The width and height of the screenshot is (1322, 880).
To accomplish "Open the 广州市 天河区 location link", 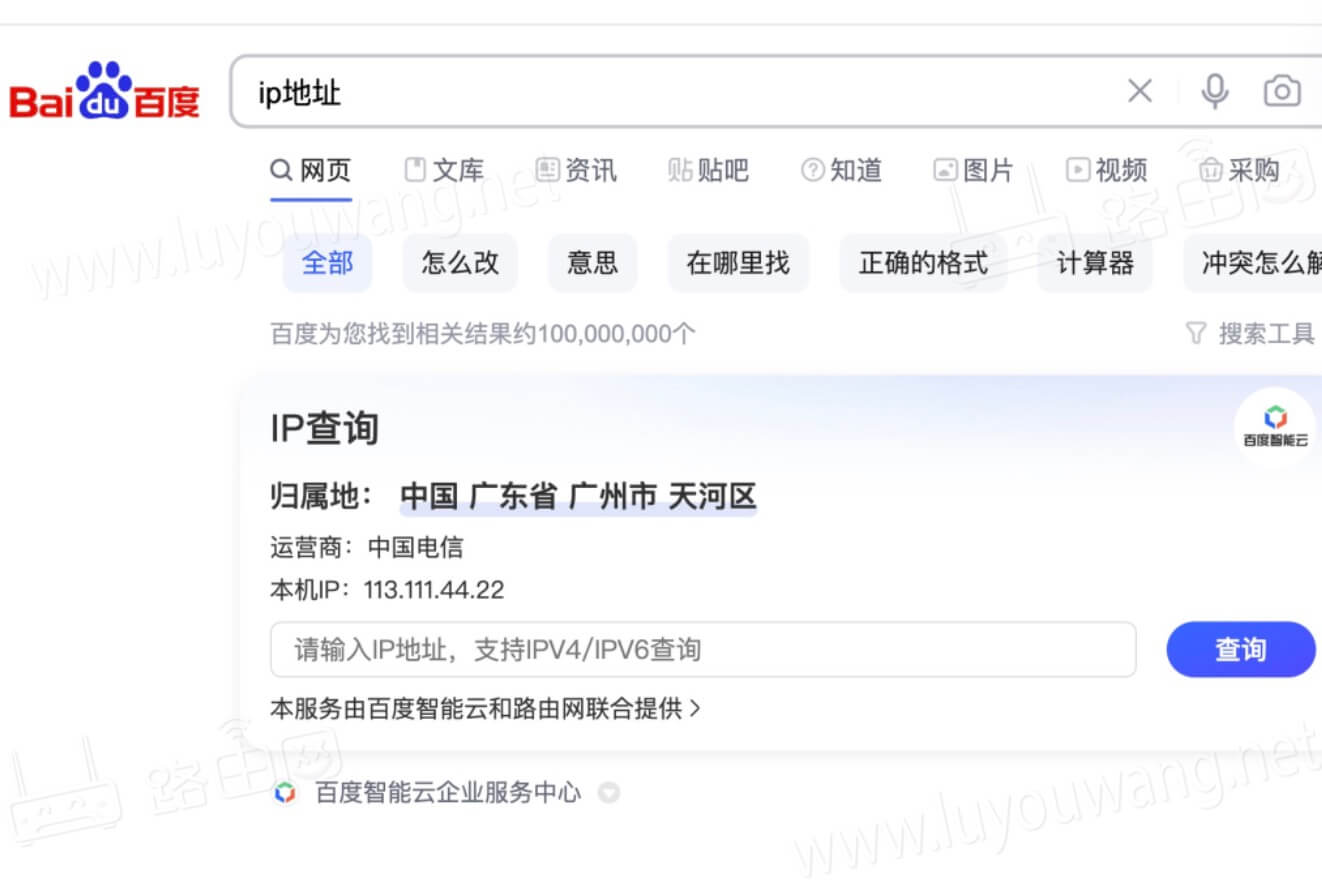I will pos(663,494).
